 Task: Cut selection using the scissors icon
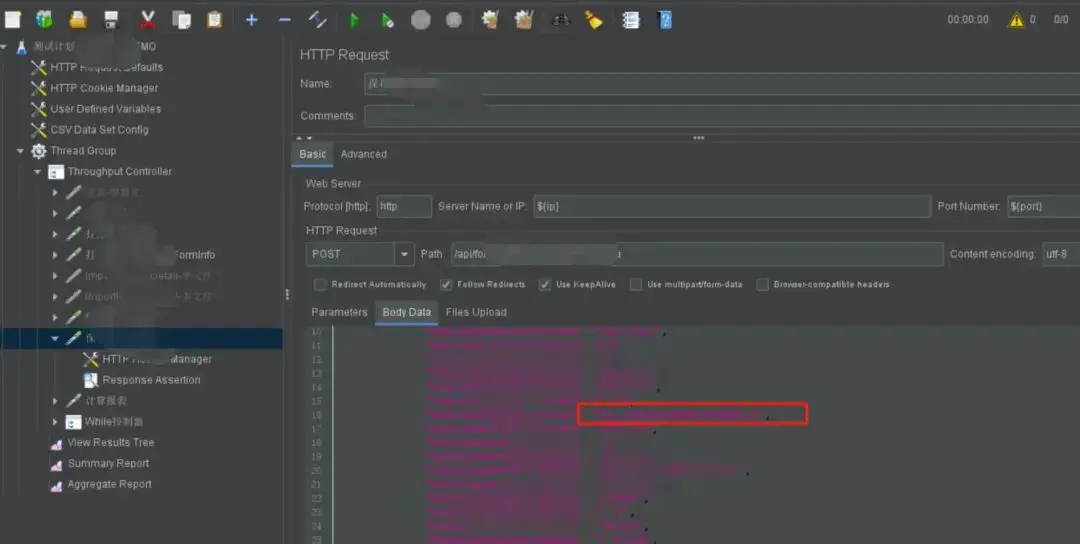click(147, 20)
